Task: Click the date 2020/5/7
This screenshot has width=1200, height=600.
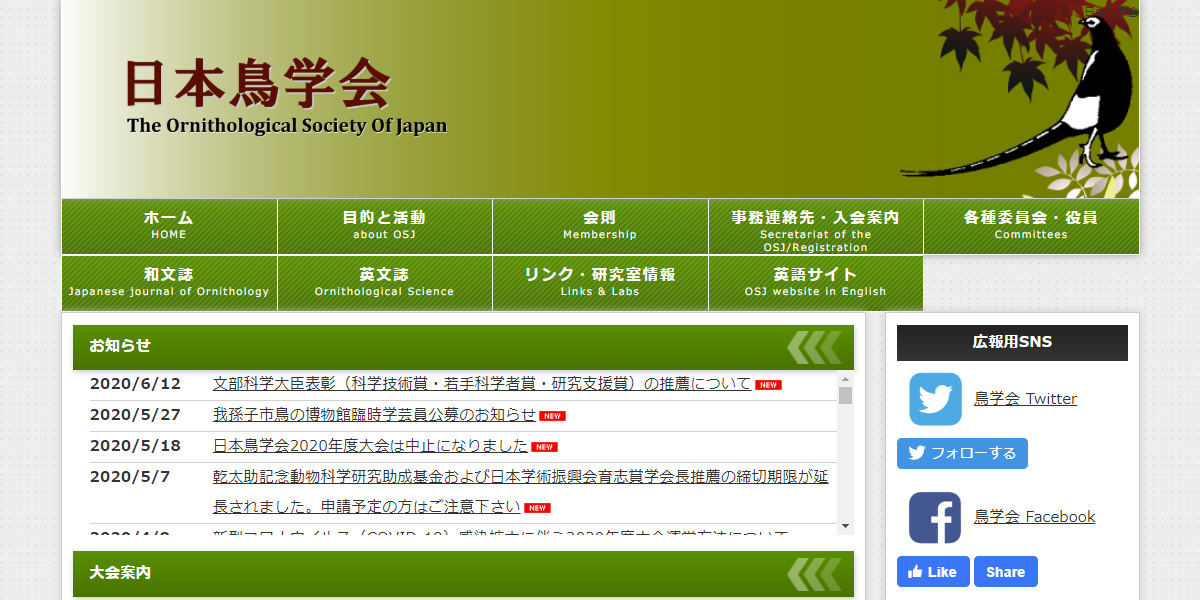Action: 130,477
